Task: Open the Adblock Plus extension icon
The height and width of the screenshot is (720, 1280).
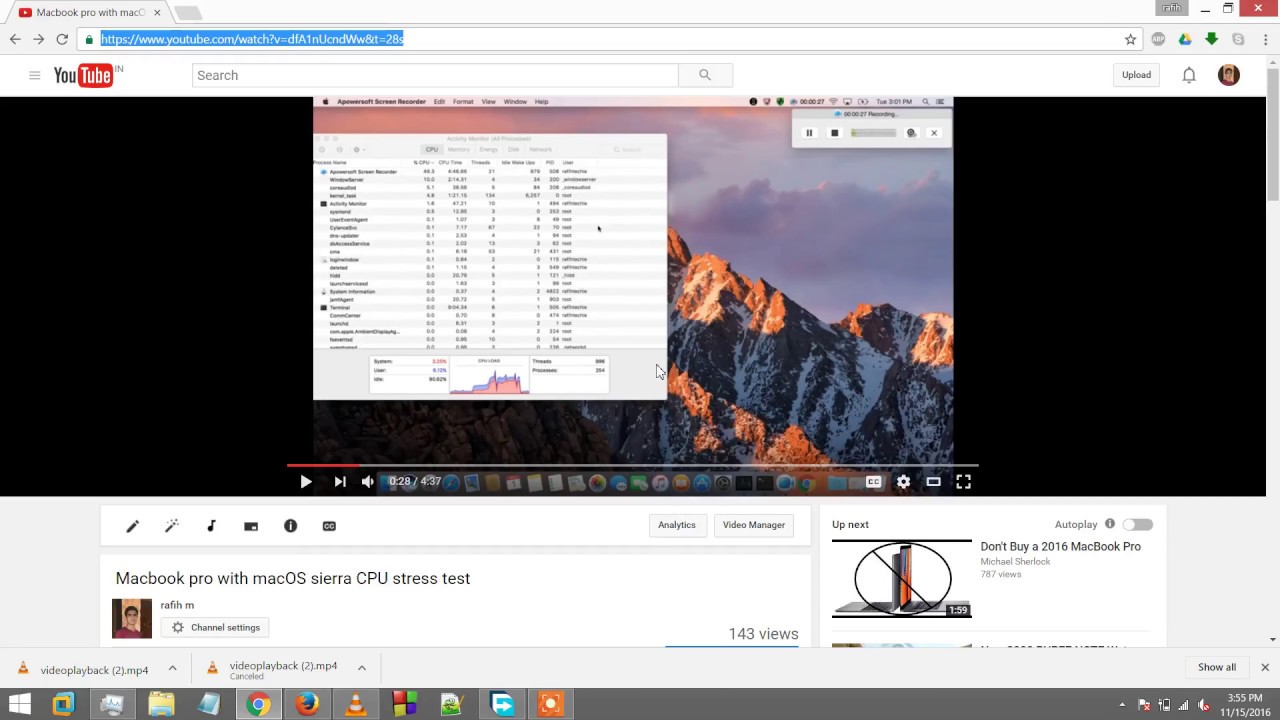Action: [1158, 39]
